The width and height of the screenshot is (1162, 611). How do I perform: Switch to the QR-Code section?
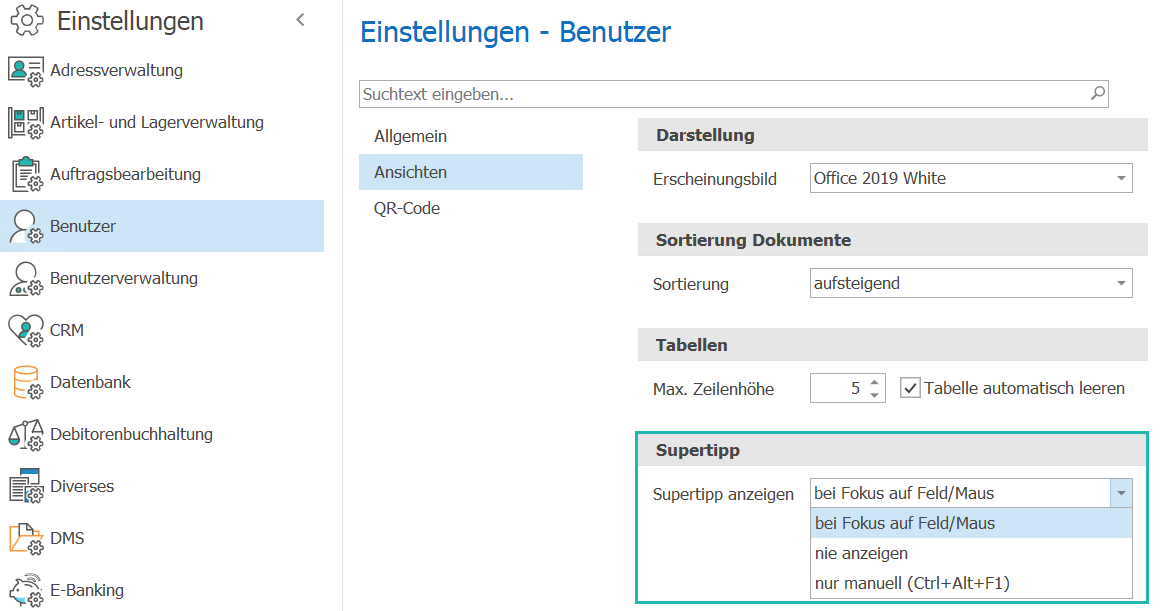[471, 208]
